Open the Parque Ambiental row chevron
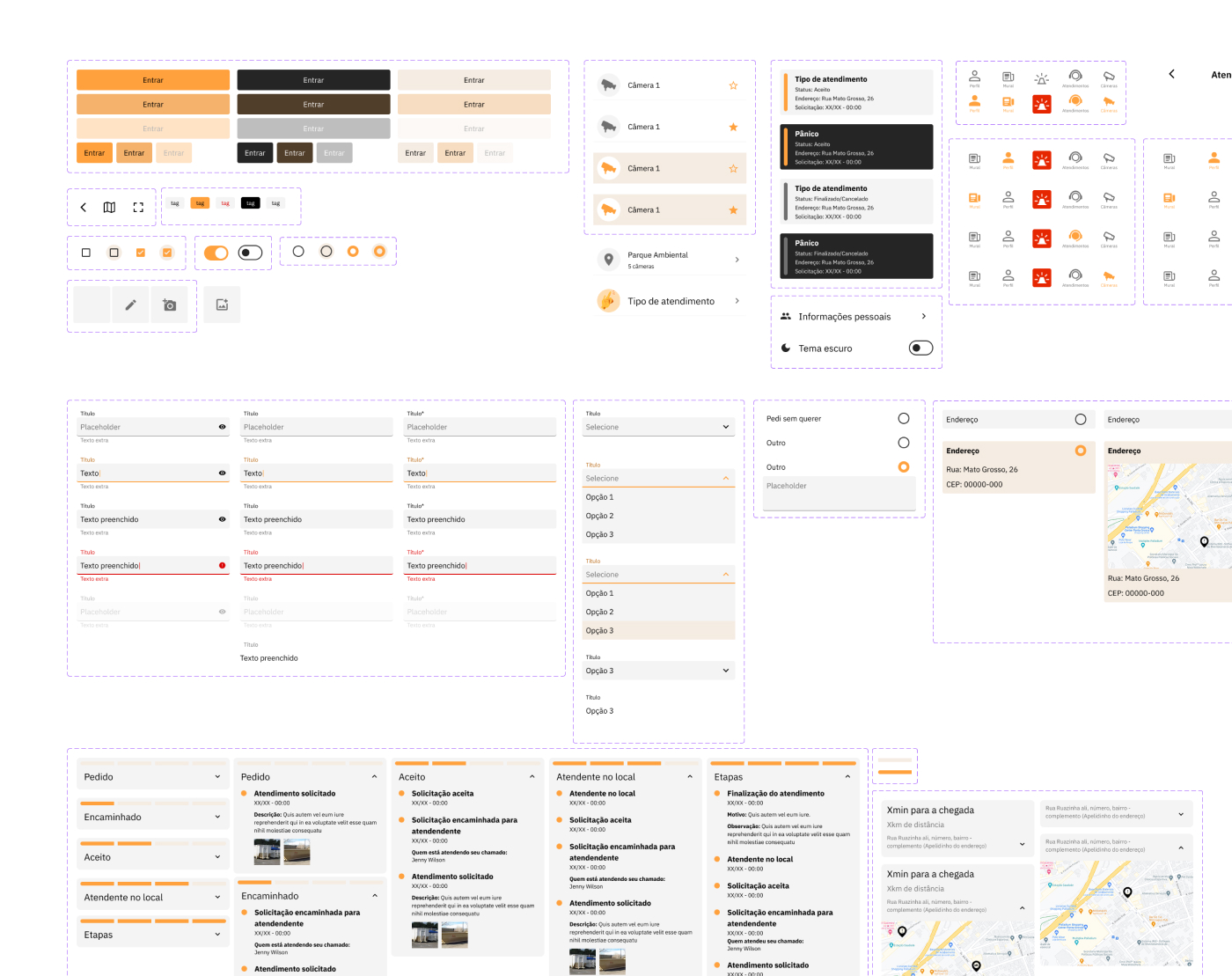The image size is (1232, 976). (737, 260)
